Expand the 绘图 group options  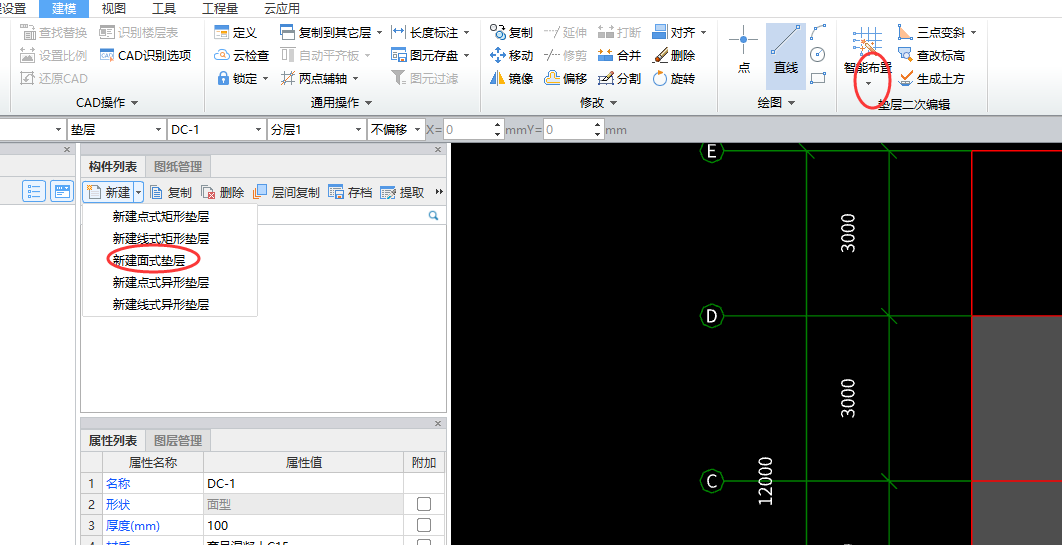pos(790,103)
